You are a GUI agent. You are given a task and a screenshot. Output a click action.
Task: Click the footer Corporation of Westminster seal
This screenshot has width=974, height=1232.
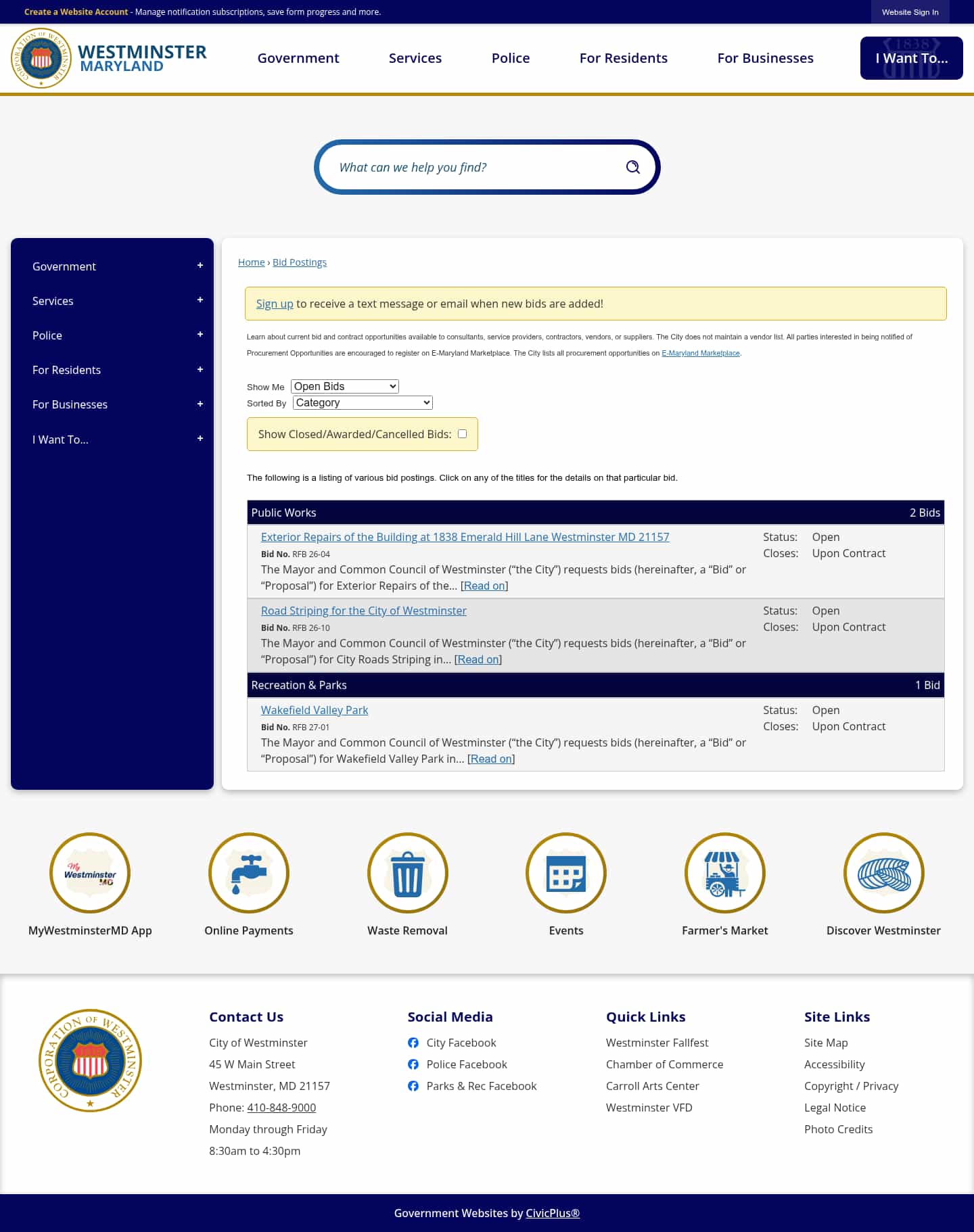(90, 1060)
